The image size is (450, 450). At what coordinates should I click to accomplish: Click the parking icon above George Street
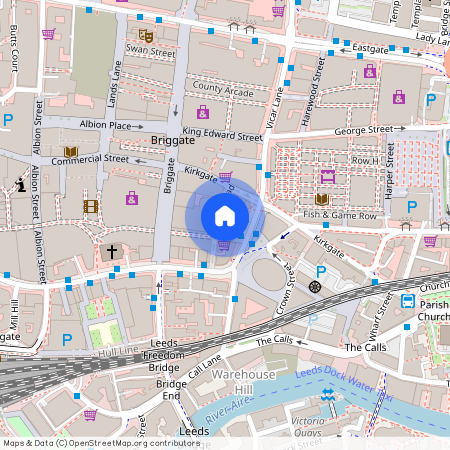(431, 100)
